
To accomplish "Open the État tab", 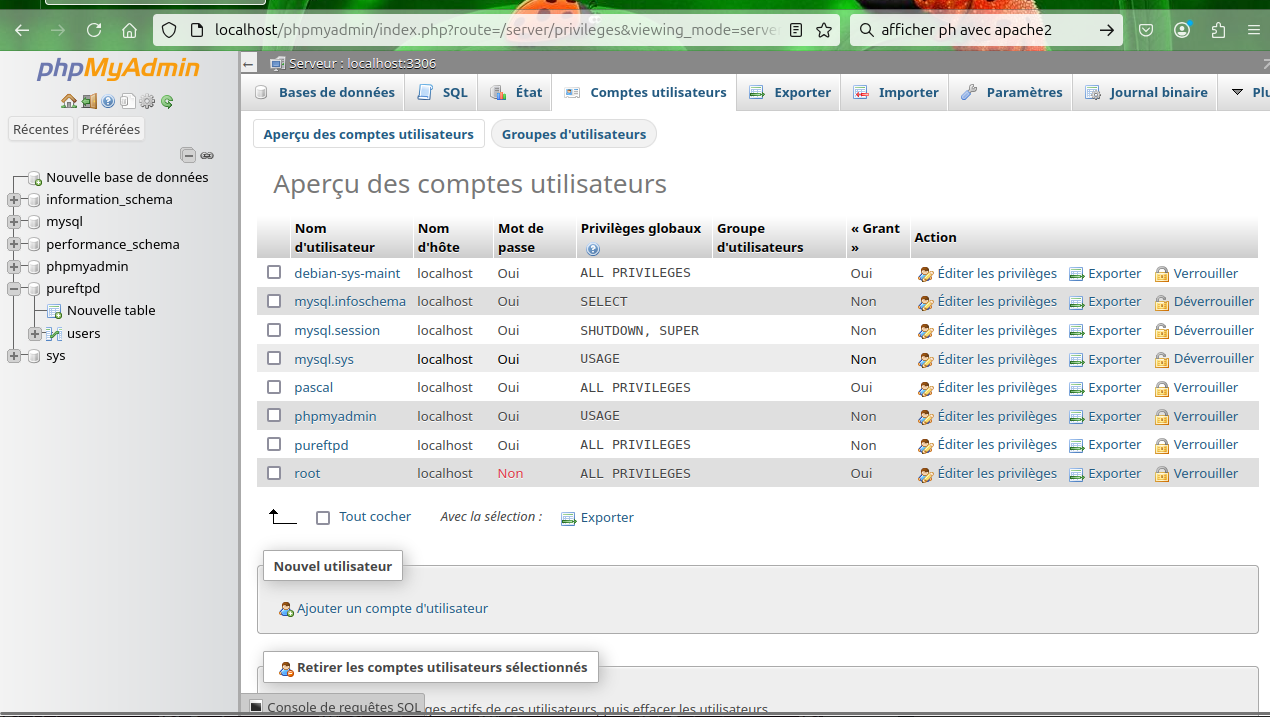I will pos(516,92).
